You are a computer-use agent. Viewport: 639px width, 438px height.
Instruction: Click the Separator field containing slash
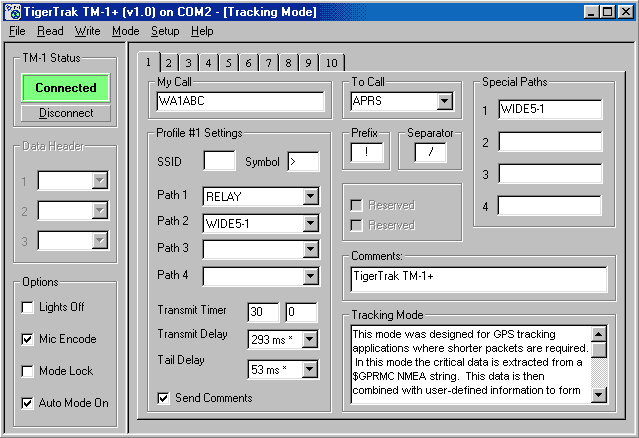pos(430,152)
